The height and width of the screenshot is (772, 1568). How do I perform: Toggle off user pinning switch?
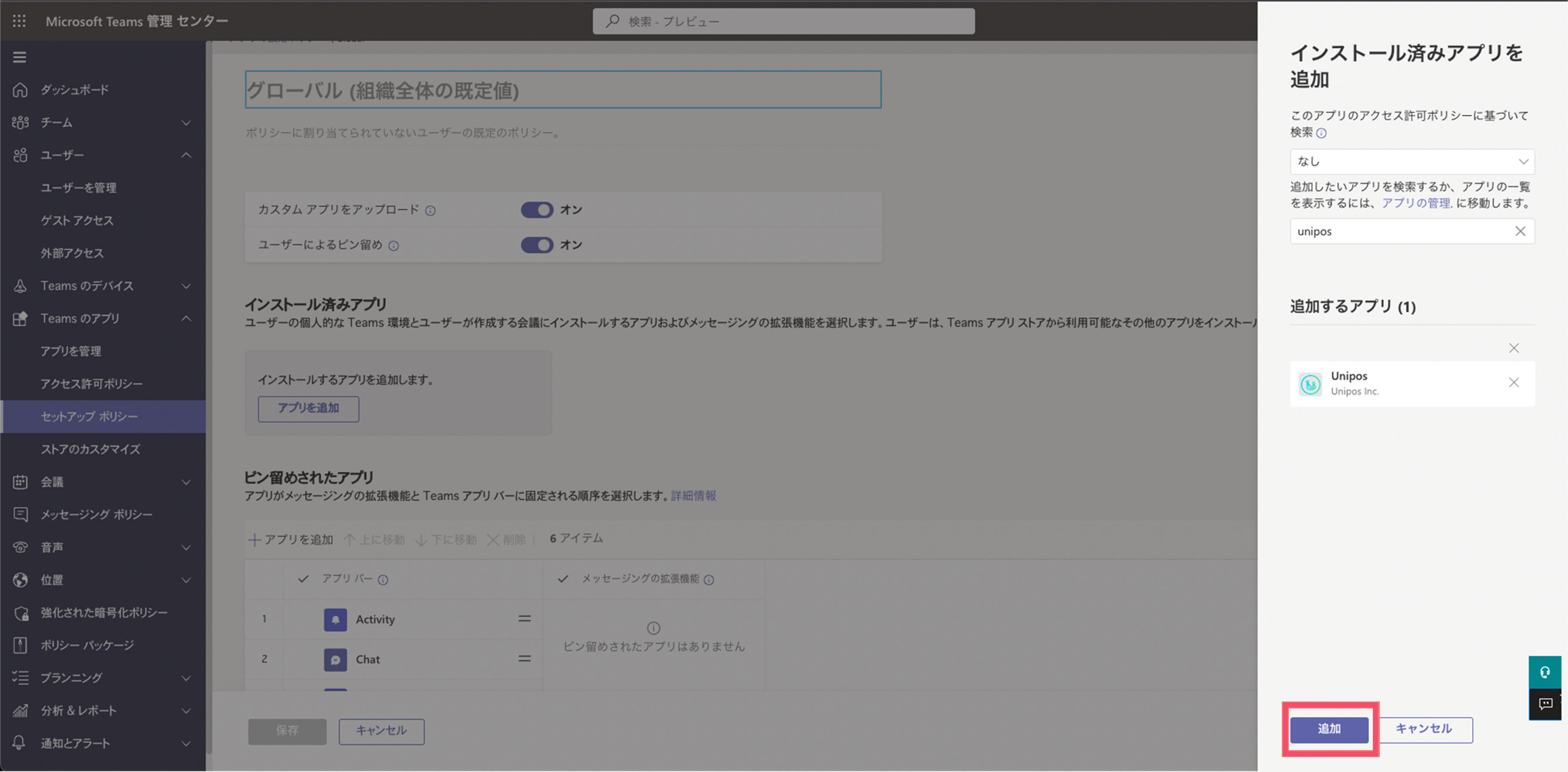[x=537, y=244]
